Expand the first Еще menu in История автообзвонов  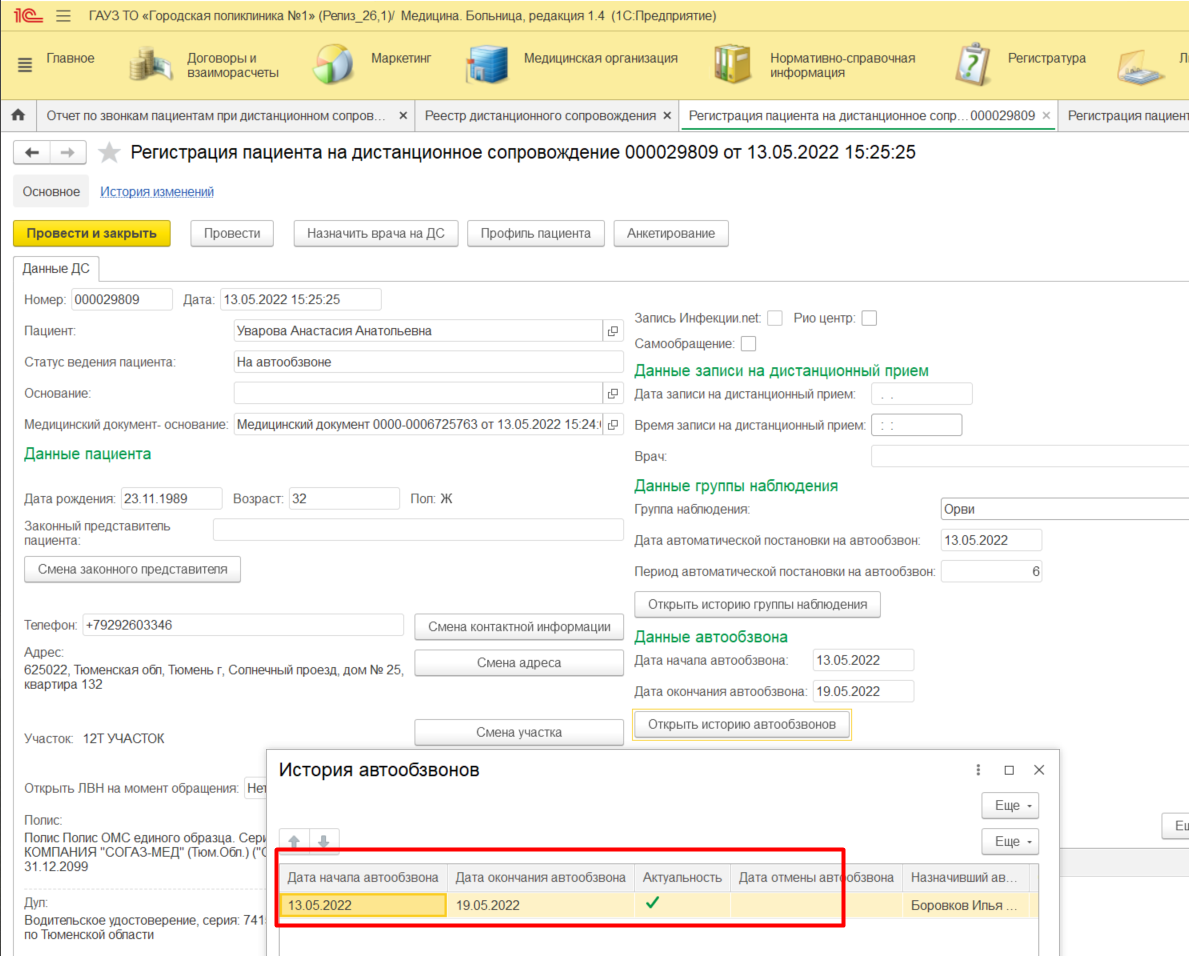coord(1010,805)
